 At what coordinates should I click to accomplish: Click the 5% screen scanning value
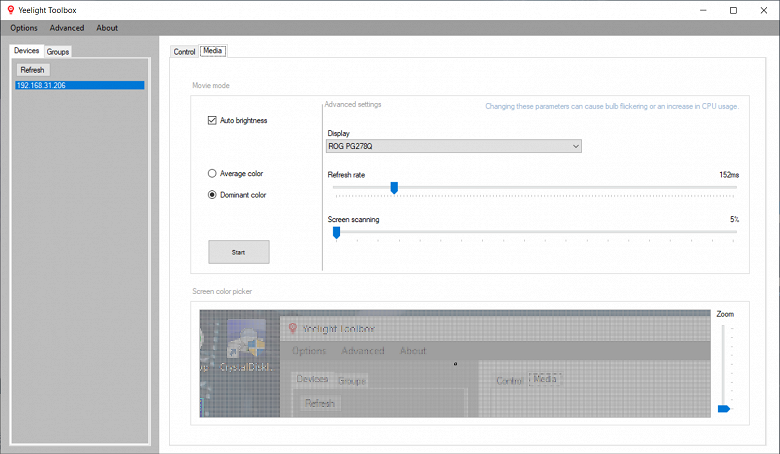pos(734,219)
